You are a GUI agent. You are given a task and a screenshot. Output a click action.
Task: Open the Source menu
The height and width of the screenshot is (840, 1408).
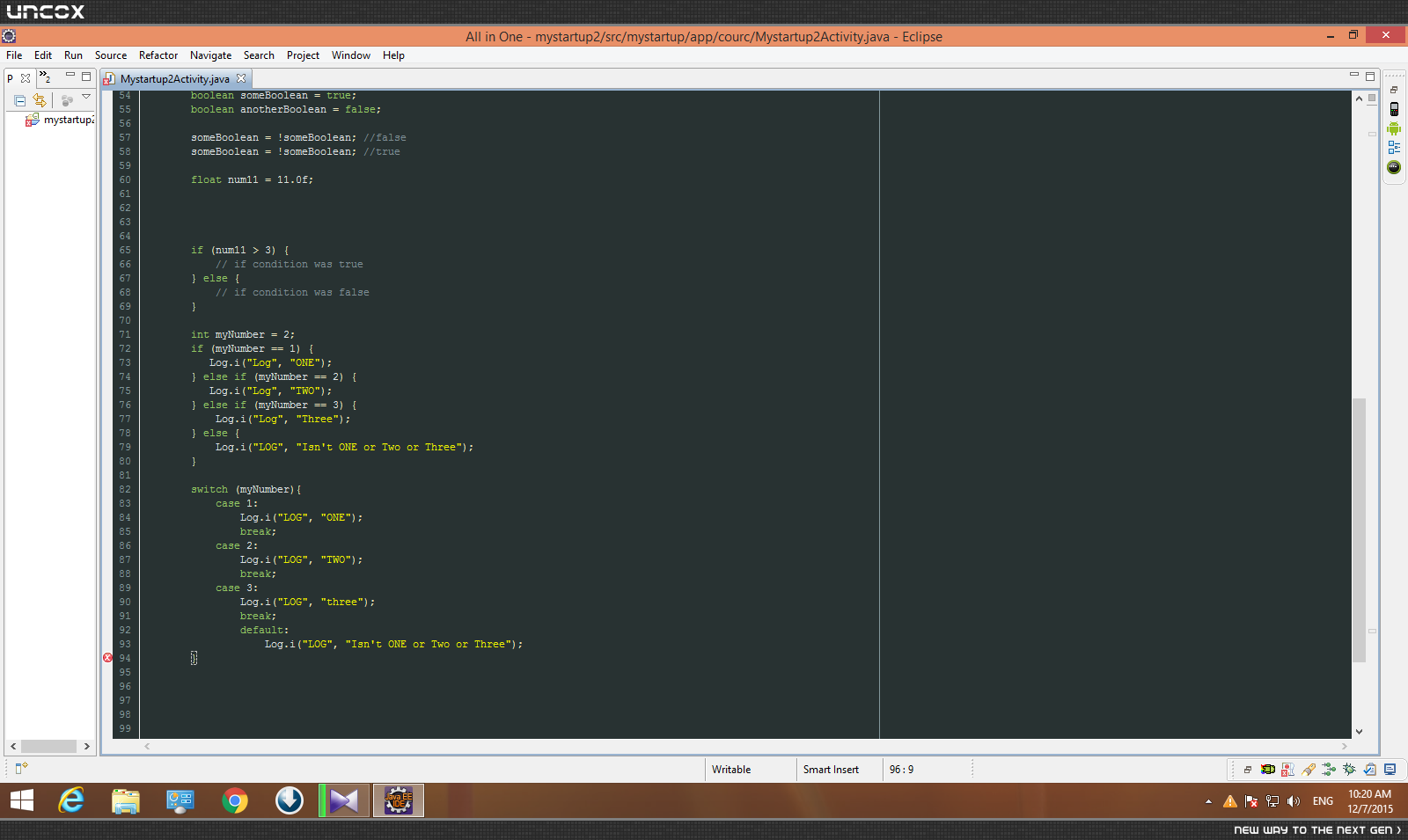point(111,55)
